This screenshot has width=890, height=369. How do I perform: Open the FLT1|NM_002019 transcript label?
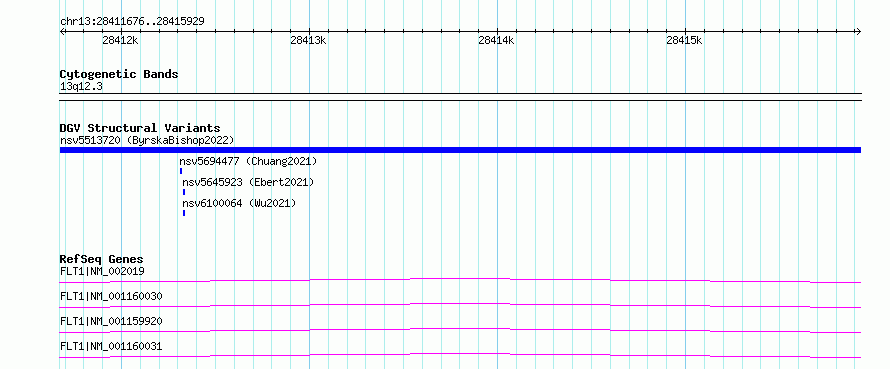tap(102, 271)
